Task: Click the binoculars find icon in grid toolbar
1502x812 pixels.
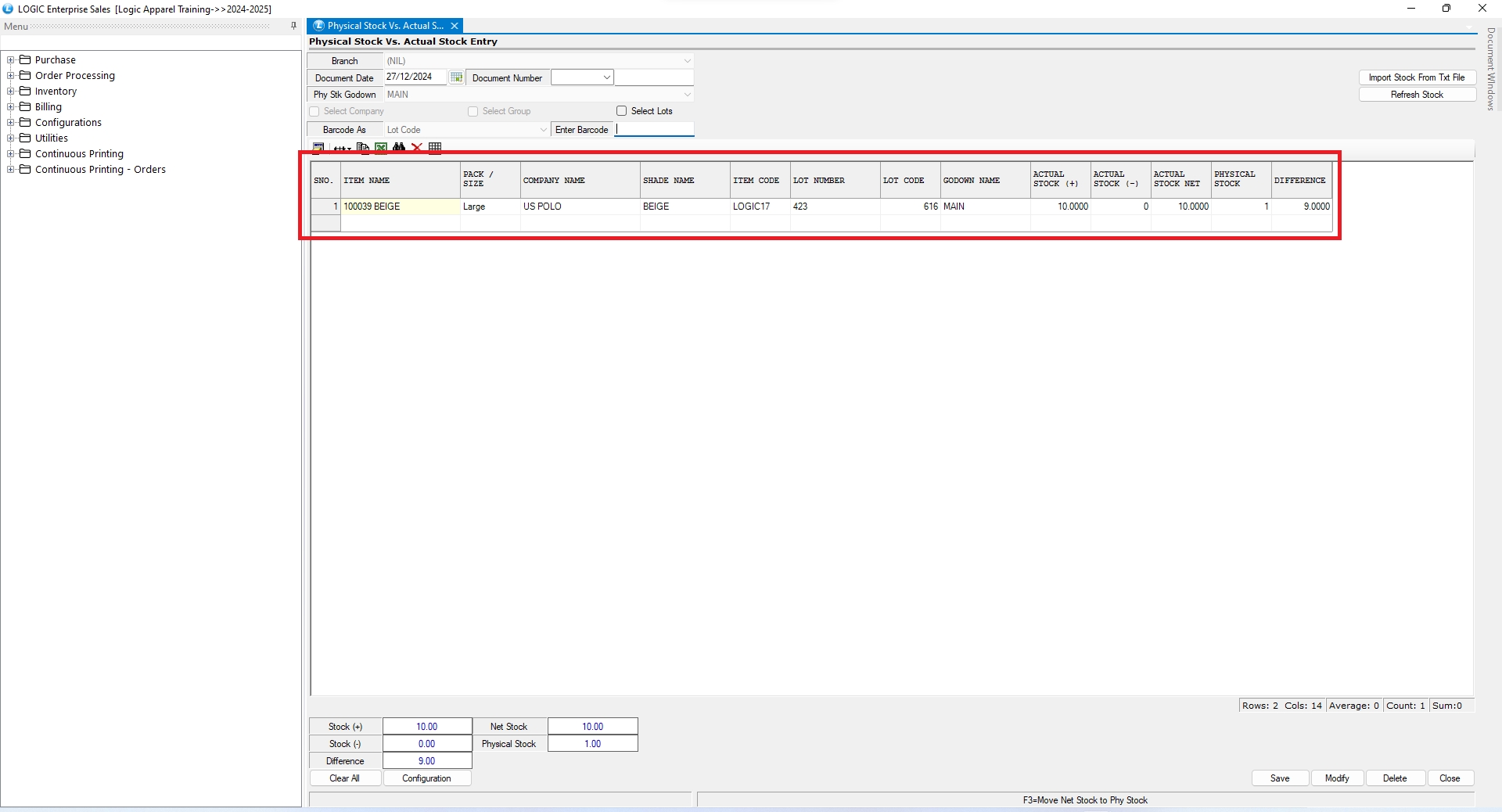Action: (399, 147)
